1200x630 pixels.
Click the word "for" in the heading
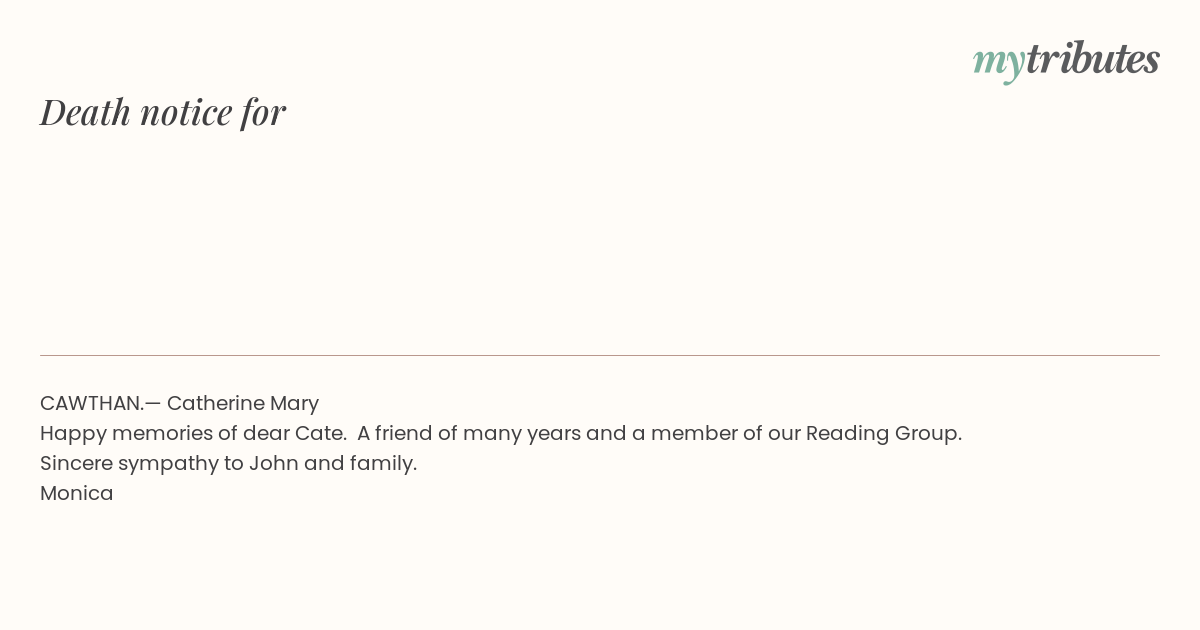(264, 112)
